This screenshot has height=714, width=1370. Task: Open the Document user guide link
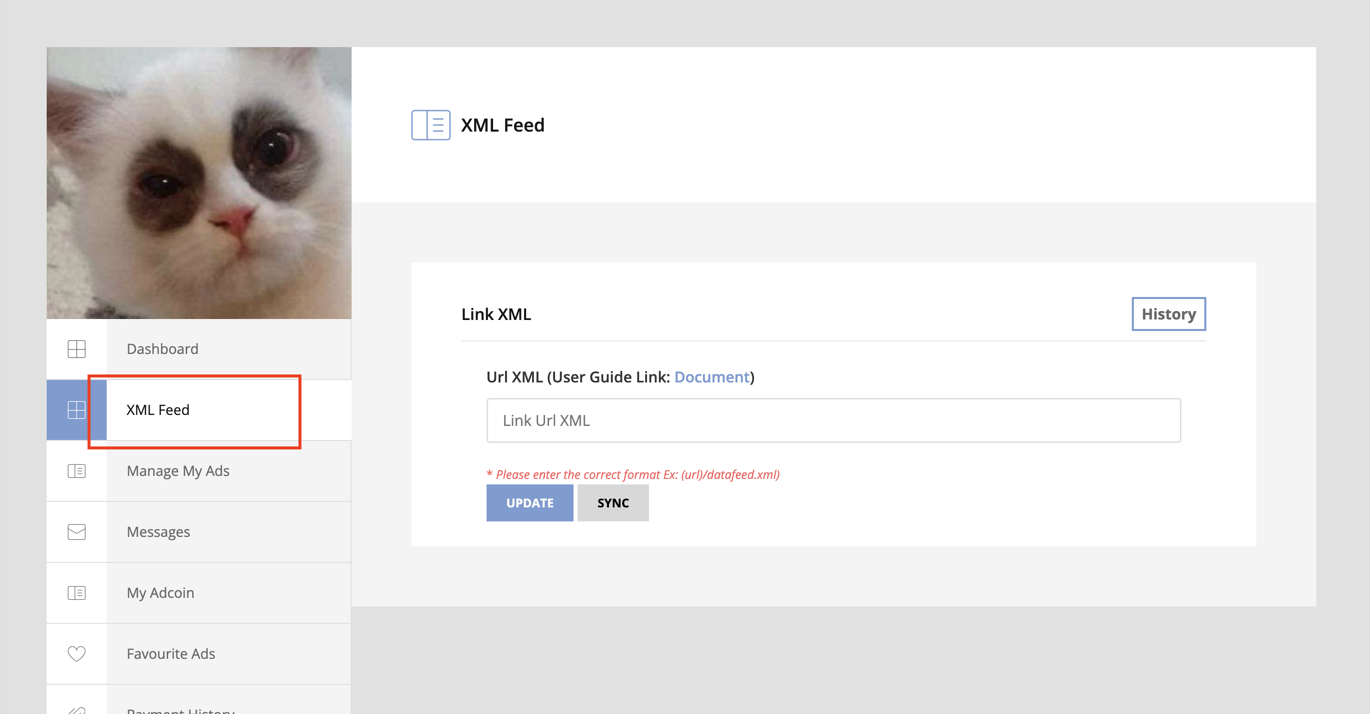pyautogui.click(x=711, y=377)
